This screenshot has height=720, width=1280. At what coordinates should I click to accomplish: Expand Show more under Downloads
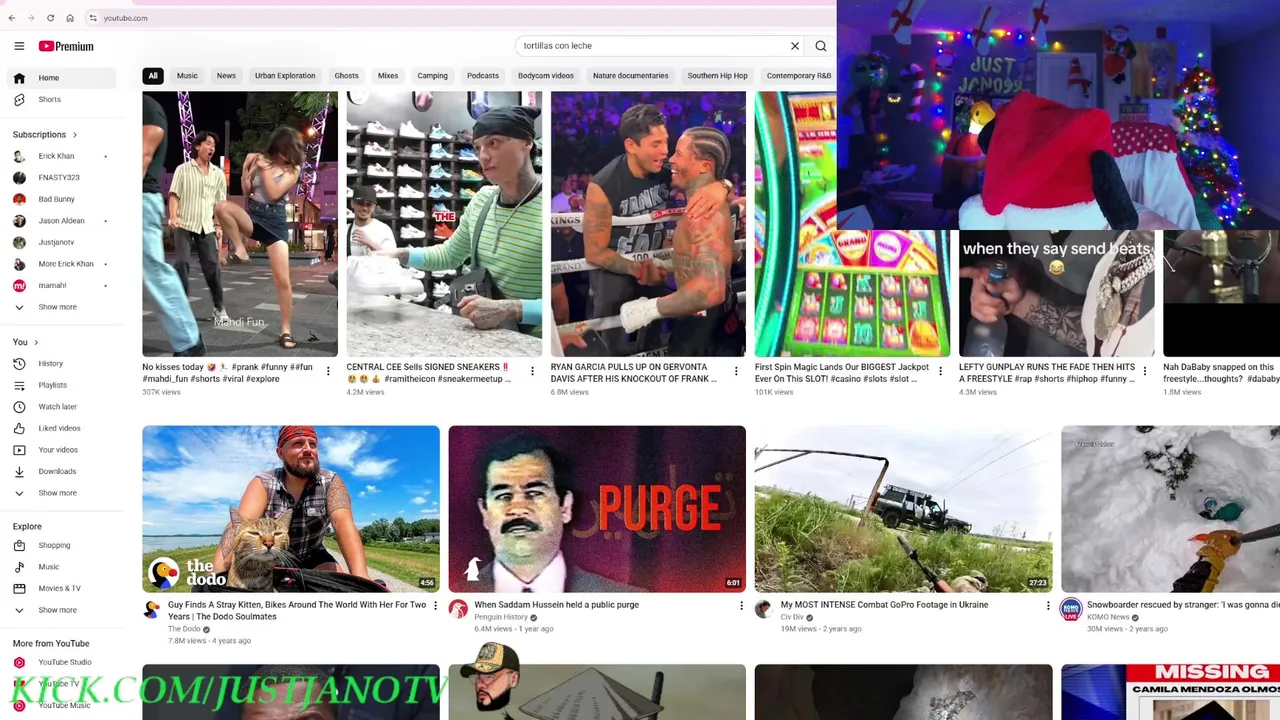pyautogui.click(x=62, y=493)
